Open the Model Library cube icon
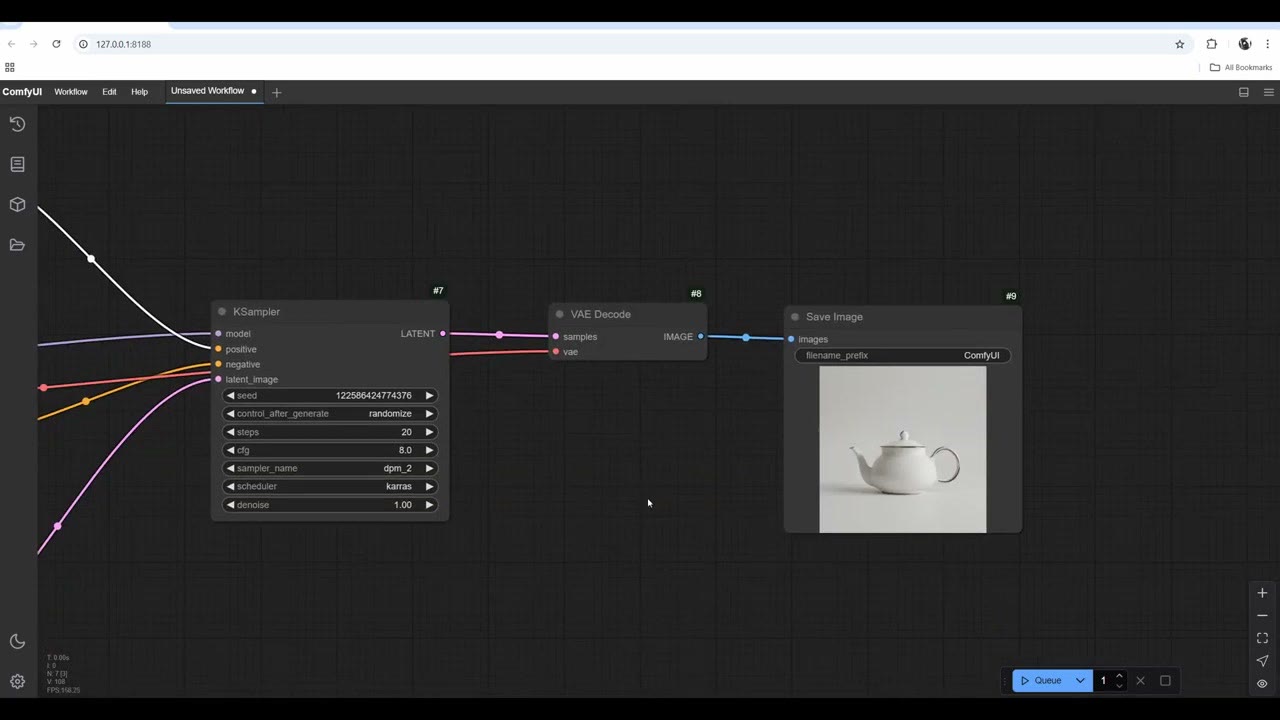Image resolution: width=1280 pixels, height=720 pixels. 17,205
